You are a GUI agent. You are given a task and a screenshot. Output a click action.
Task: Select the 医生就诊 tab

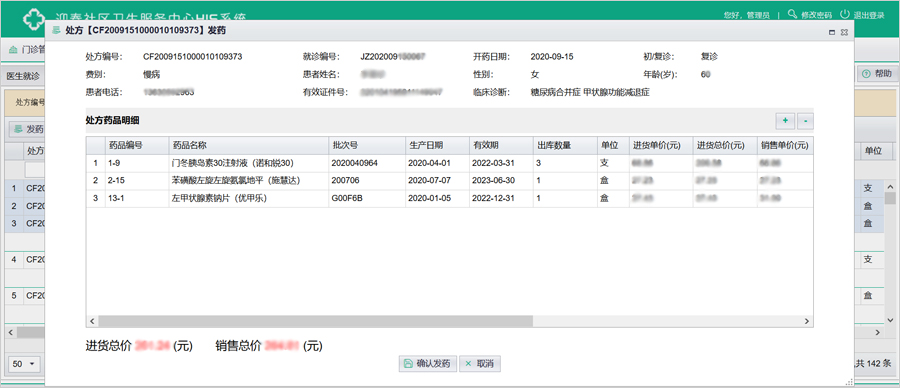pyautogui.click(x=23, y=76)
